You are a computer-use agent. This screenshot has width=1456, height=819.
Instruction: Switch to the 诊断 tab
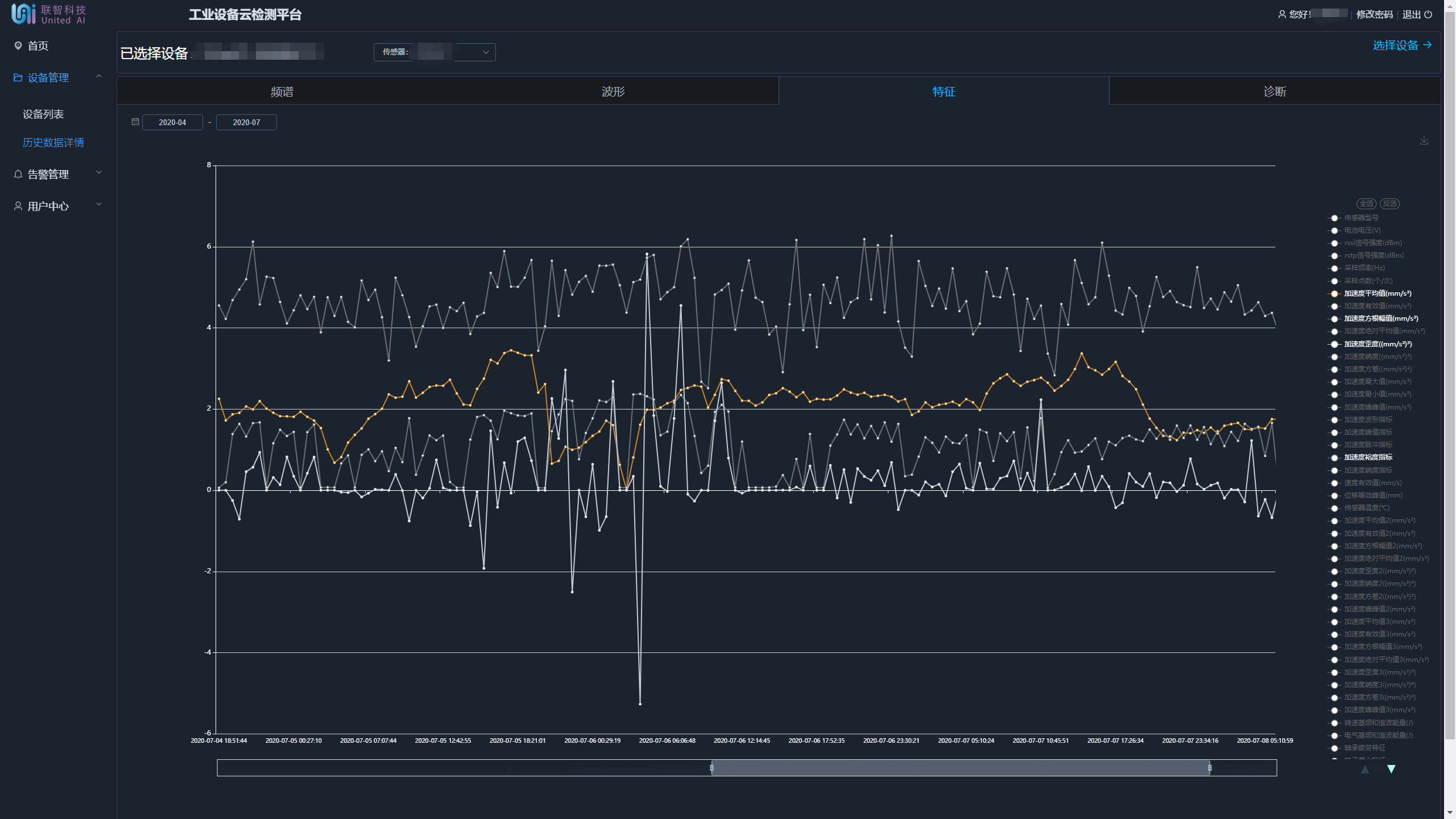1275,92
